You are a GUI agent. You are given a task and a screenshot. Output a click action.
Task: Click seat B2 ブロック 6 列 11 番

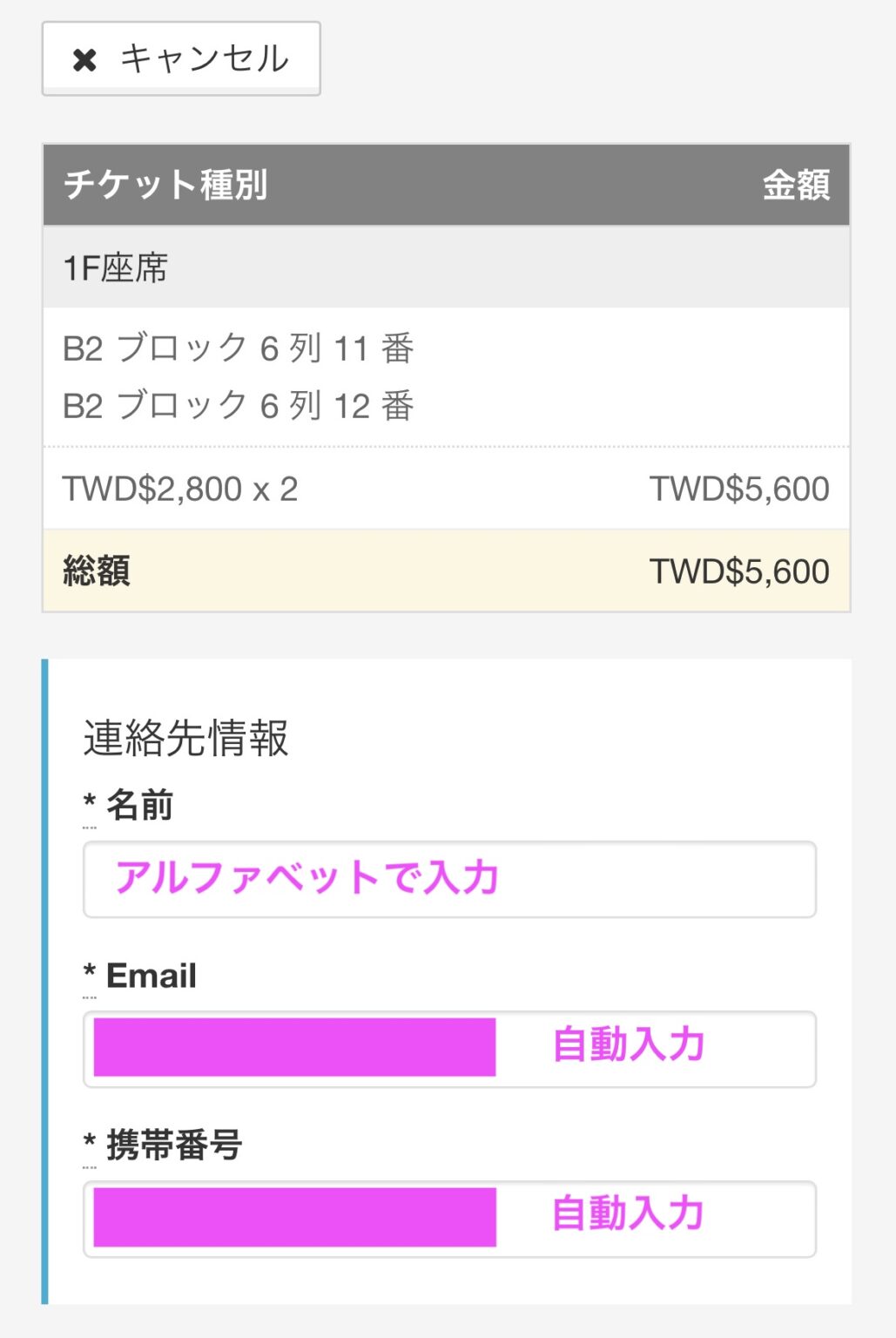tap(239, 348)
